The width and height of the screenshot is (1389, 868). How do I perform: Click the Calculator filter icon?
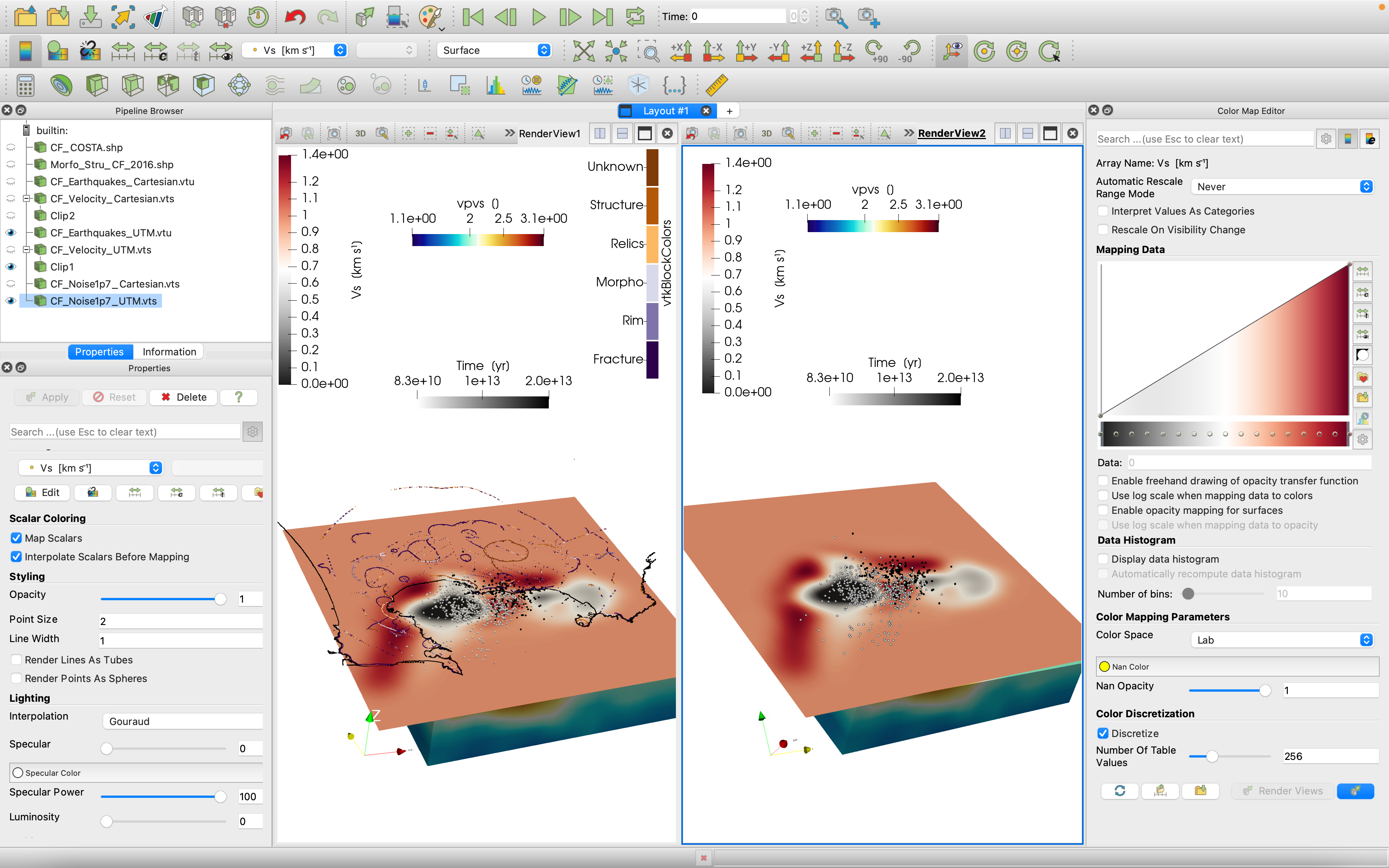click(x=25, y=86)
